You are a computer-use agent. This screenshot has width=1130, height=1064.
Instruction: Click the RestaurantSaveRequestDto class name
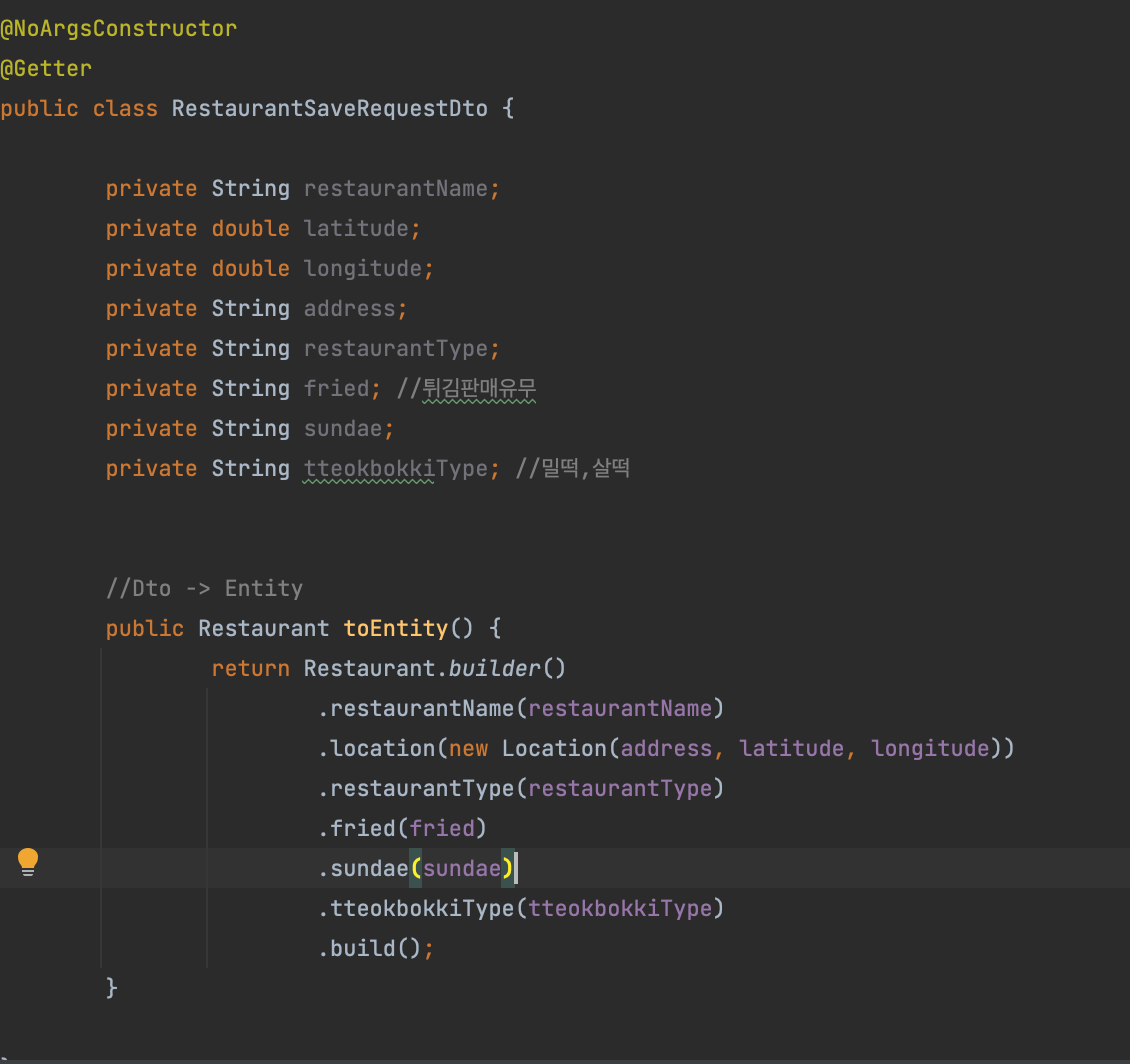tap(329, 109)
